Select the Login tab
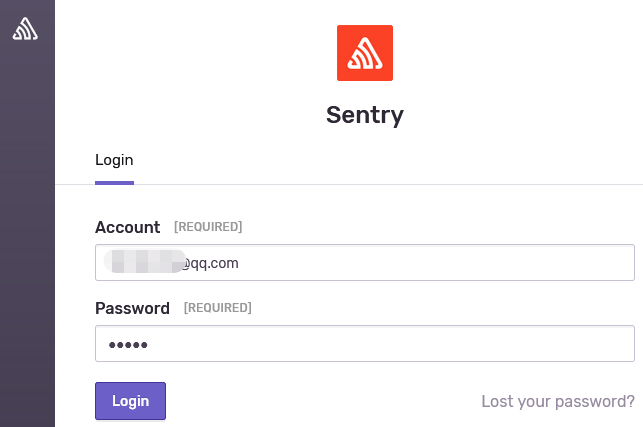This screenshot has width=643, height=427. 114,160
